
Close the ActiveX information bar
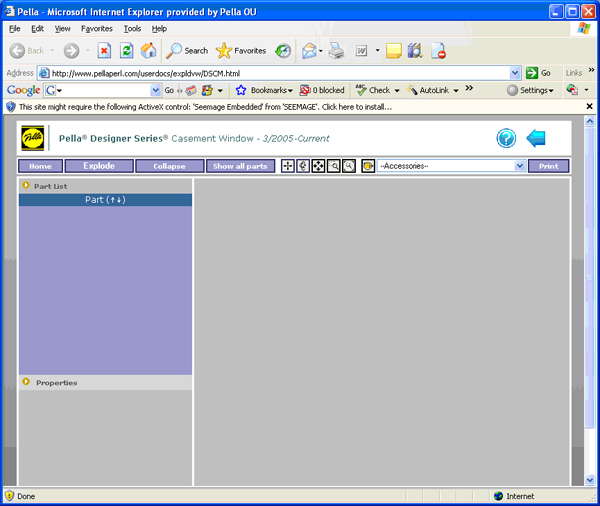(x=589, y=106)
